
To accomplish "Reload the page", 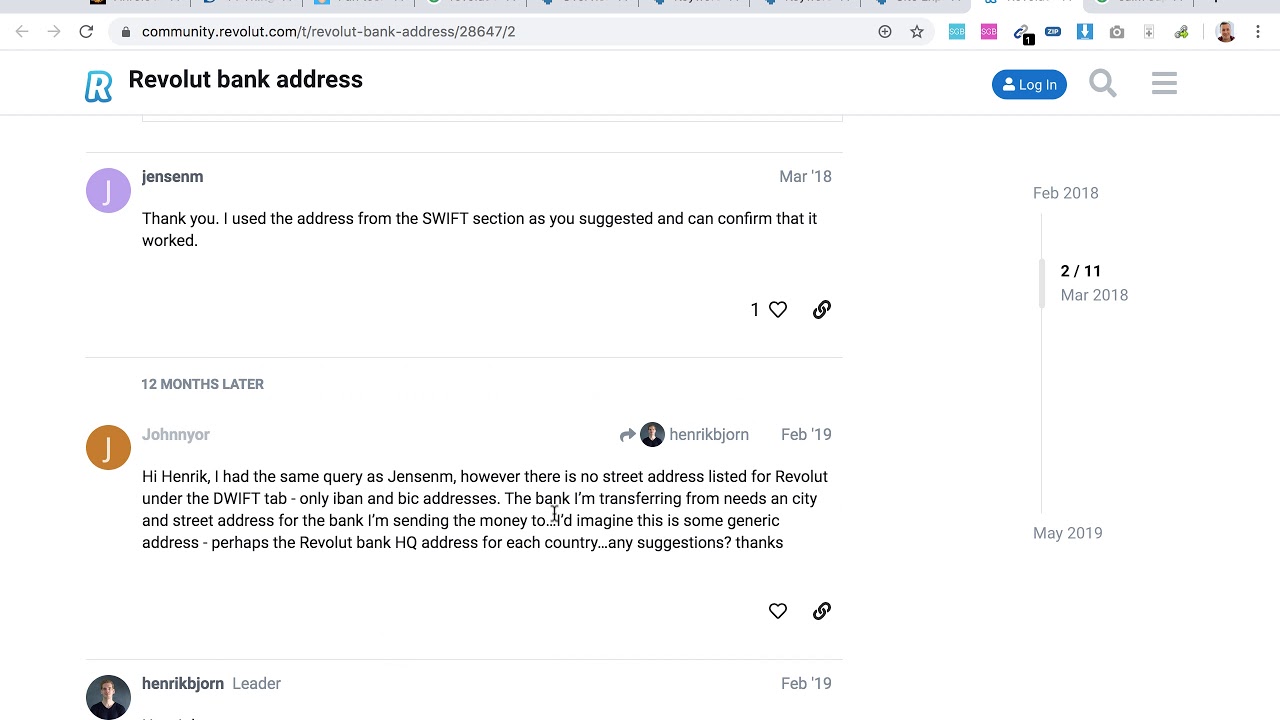I will 86,32.
